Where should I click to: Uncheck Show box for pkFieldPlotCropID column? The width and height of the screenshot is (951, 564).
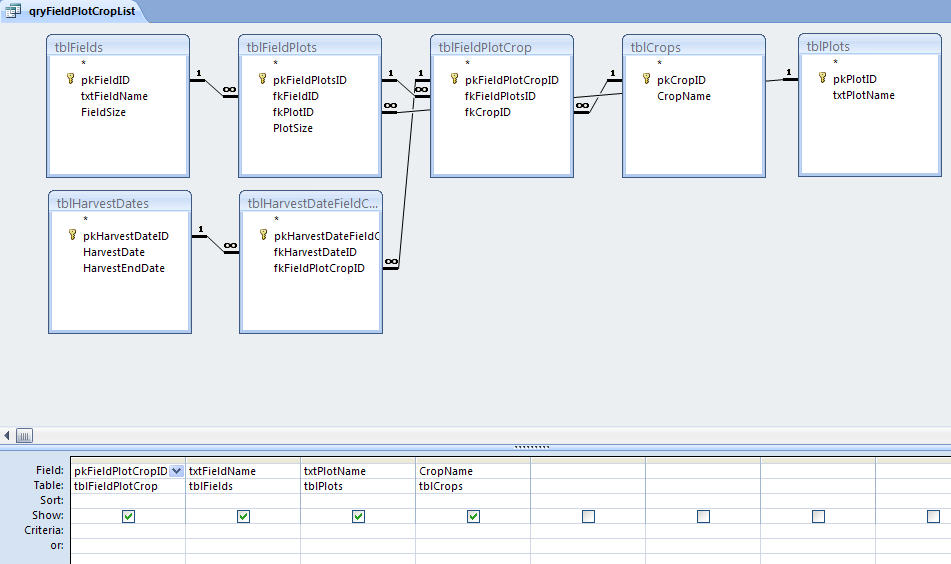(128, 516)
